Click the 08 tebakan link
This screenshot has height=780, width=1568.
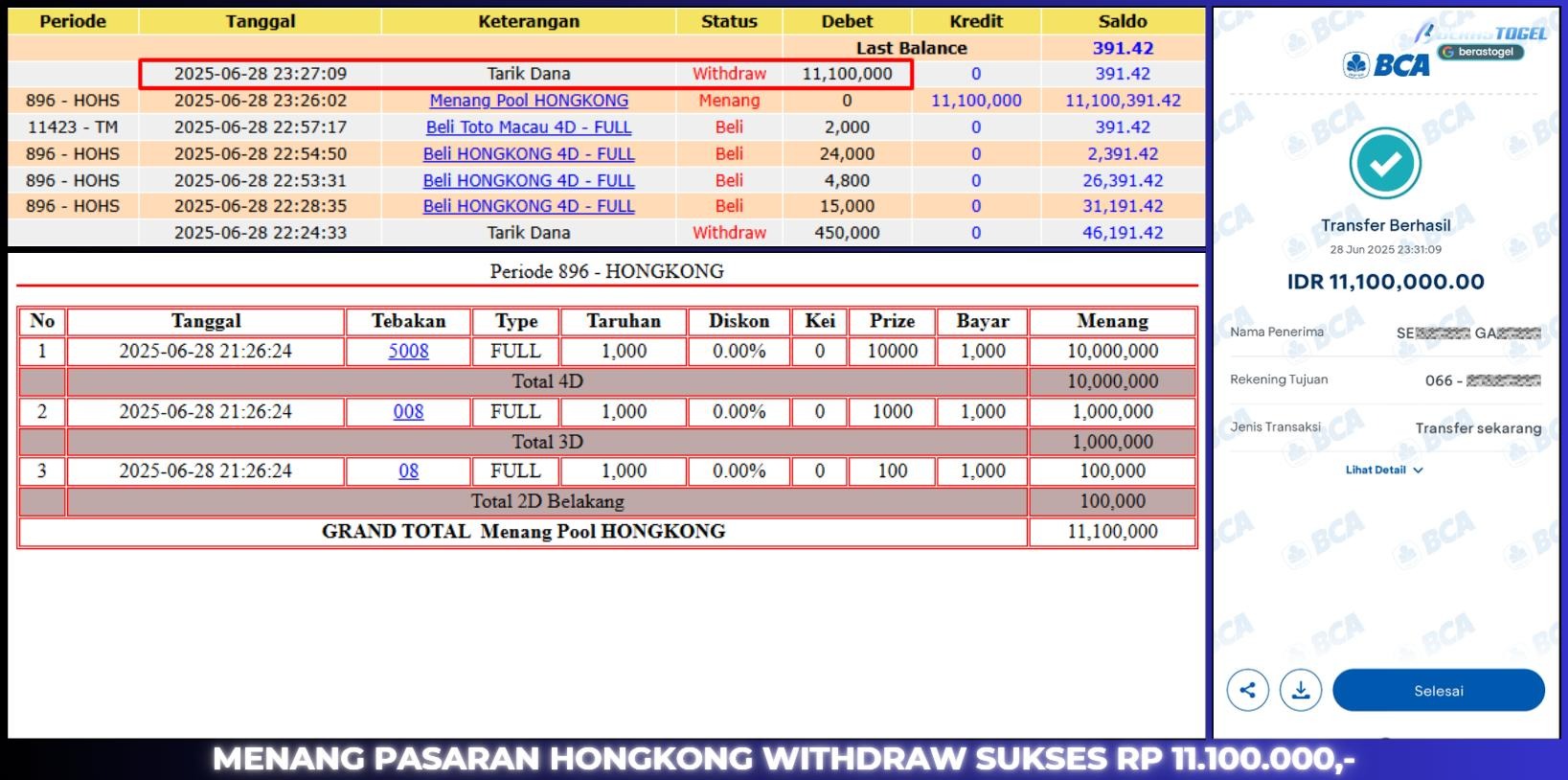click(408, 470)
